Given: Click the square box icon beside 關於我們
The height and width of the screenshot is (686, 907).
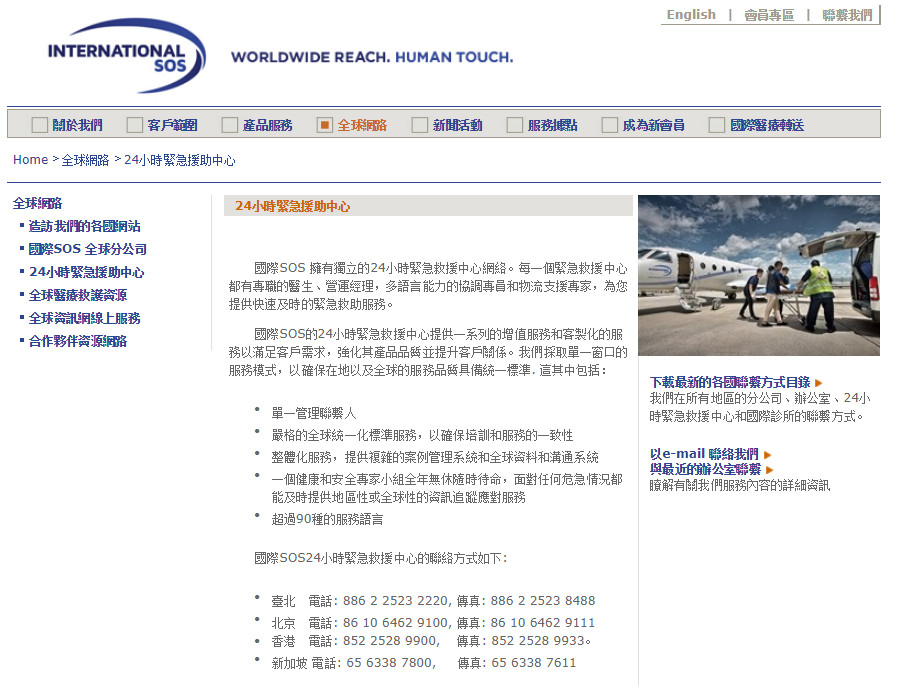Looking at the screenshot, I should click(x=39, y=125).
